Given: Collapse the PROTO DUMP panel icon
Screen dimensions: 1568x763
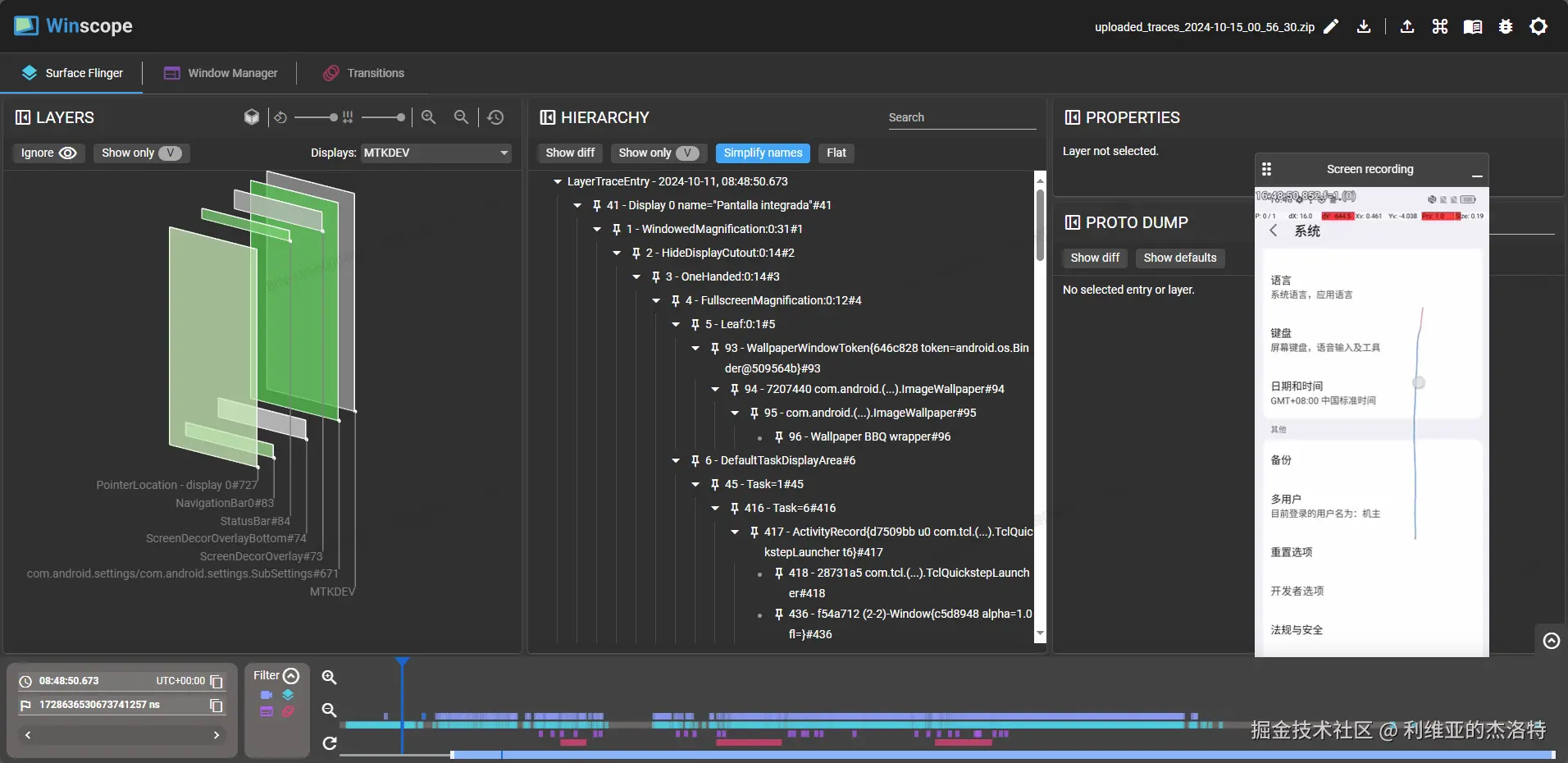Looking at the screenshot, I should point(1072,222).
